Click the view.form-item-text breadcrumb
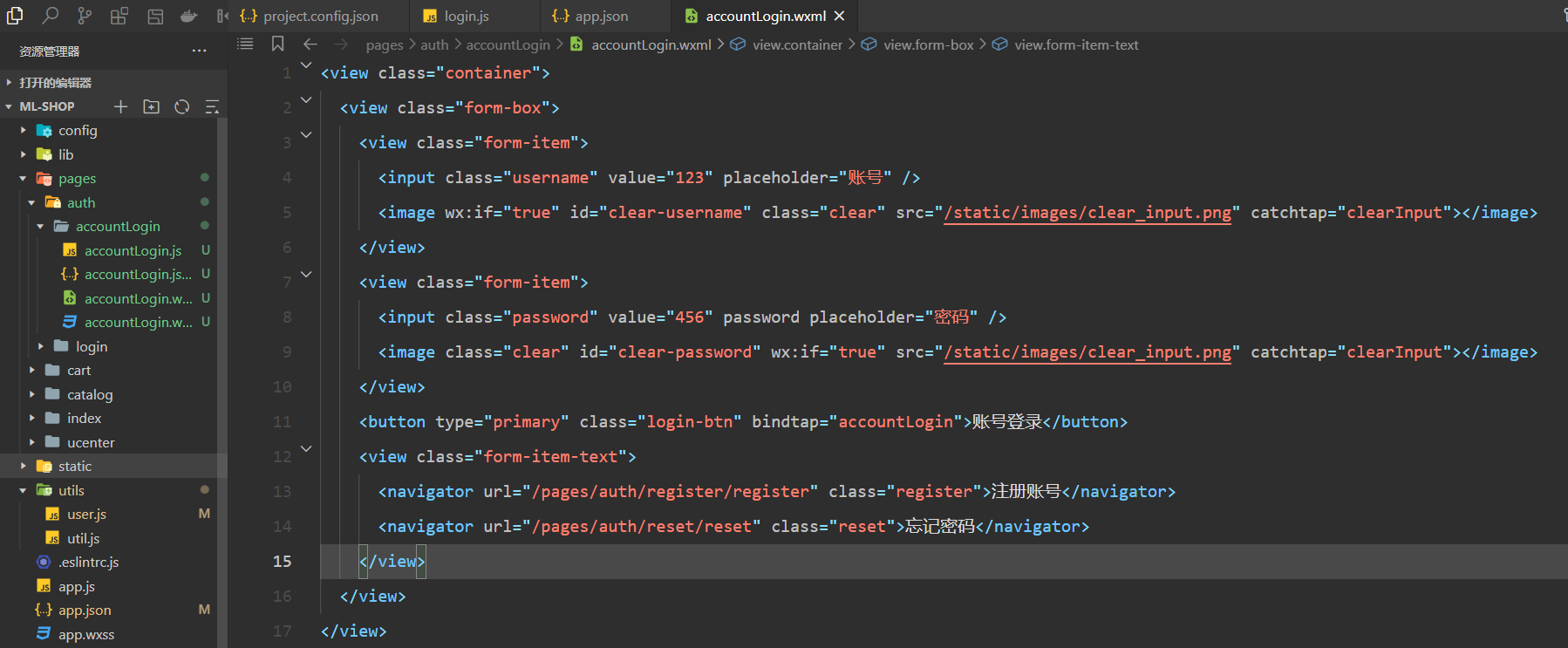 (x=1076, y=44)
